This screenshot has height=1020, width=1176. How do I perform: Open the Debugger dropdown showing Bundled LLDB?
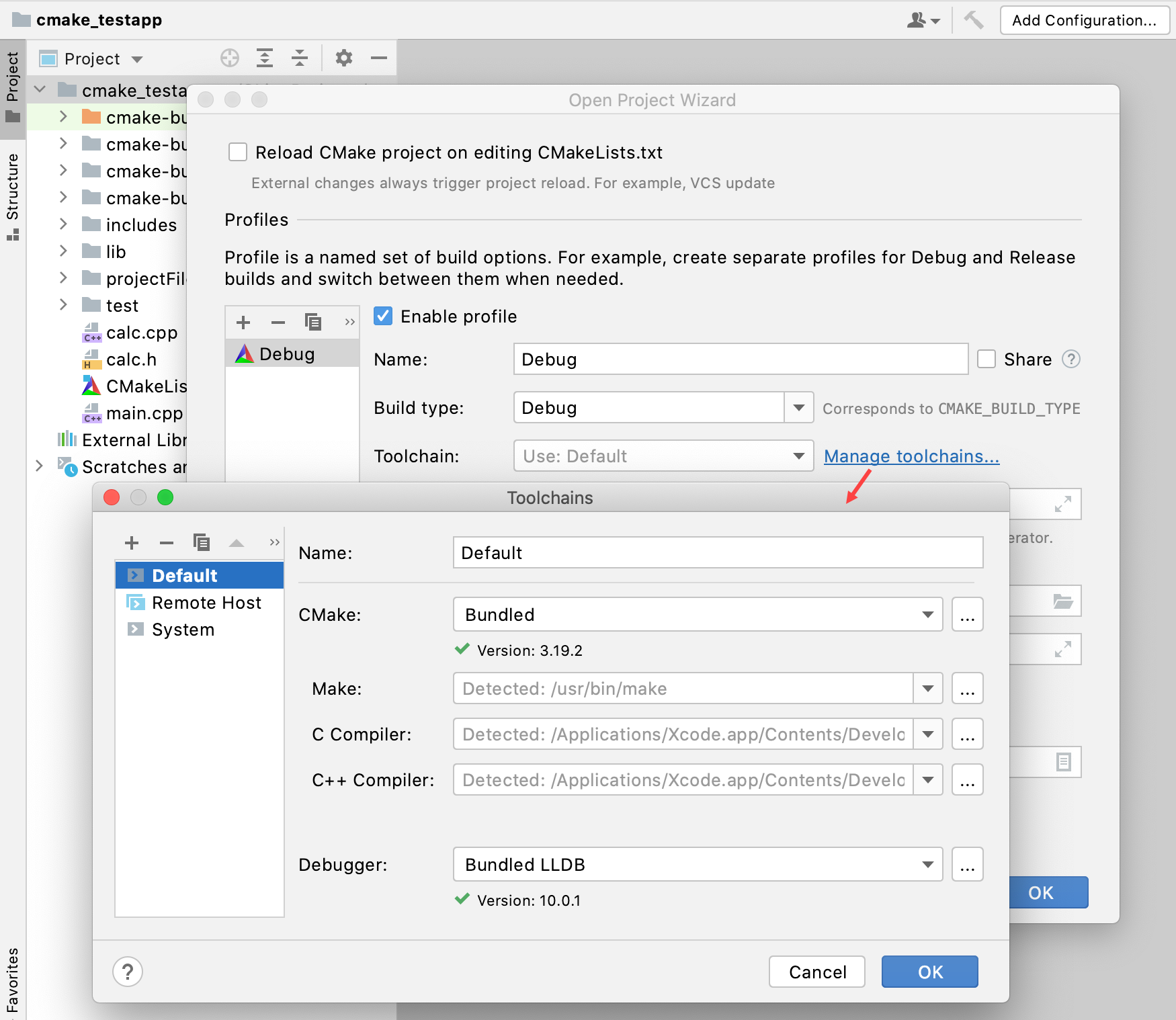click(x=928, y=865)
